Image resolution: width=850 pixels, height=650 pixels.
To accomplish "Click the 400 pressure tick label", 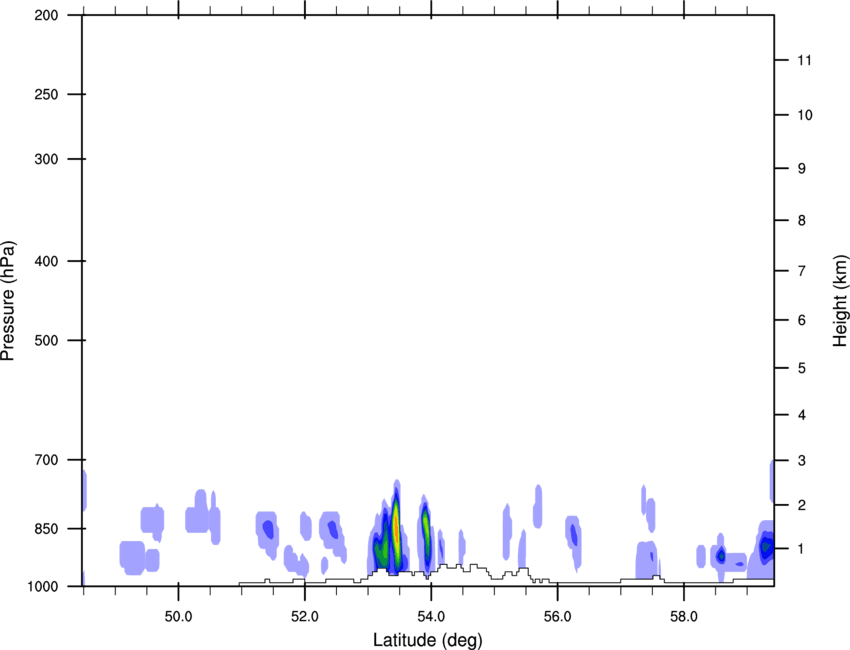I will click(x=47, y=261).
